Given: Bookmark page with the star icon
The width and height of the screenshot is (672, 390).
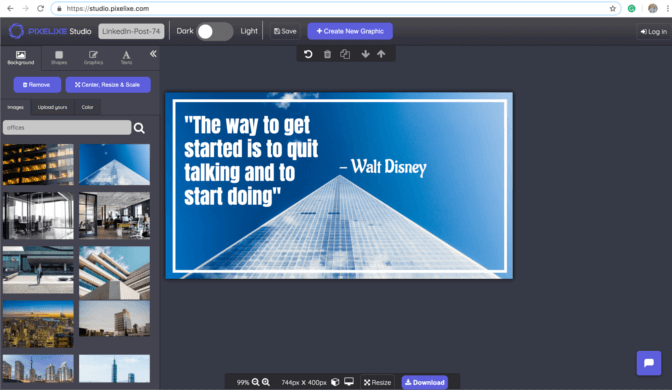Looking at the screenshot, I should 612,9.
